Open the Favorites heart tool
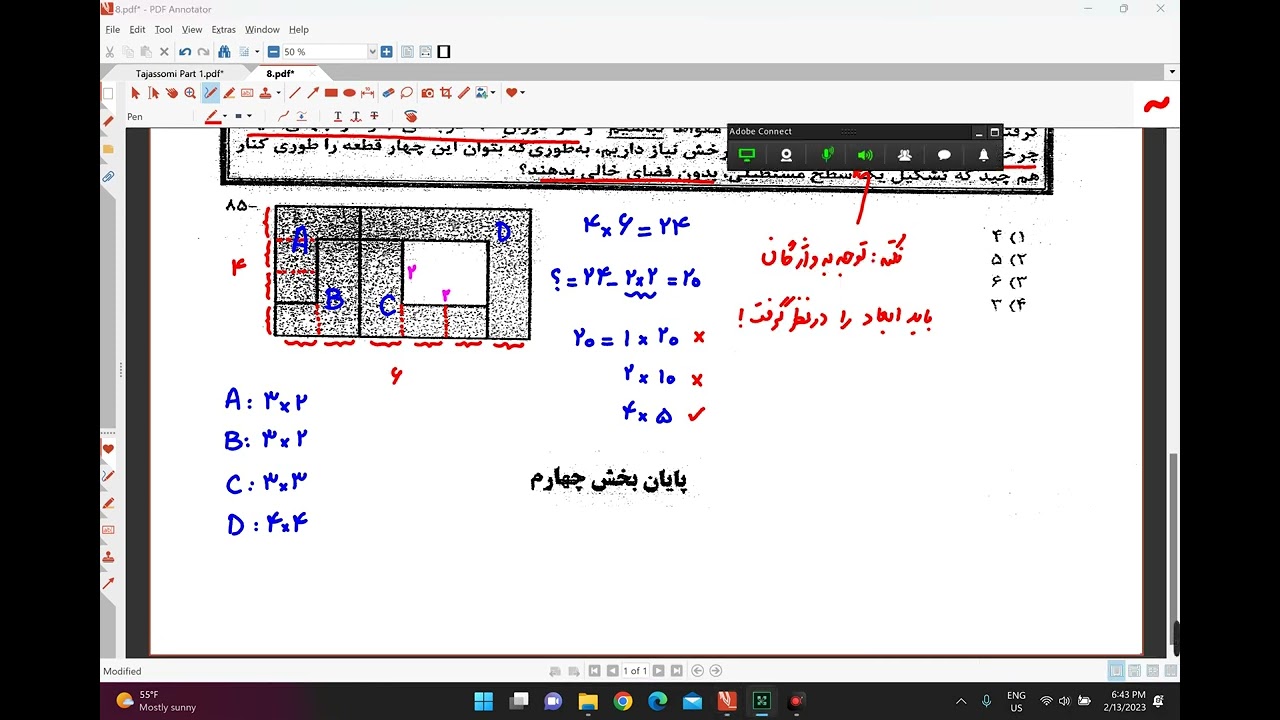Viewport: 1280px width, 720px height. click(x=511, y=93)
